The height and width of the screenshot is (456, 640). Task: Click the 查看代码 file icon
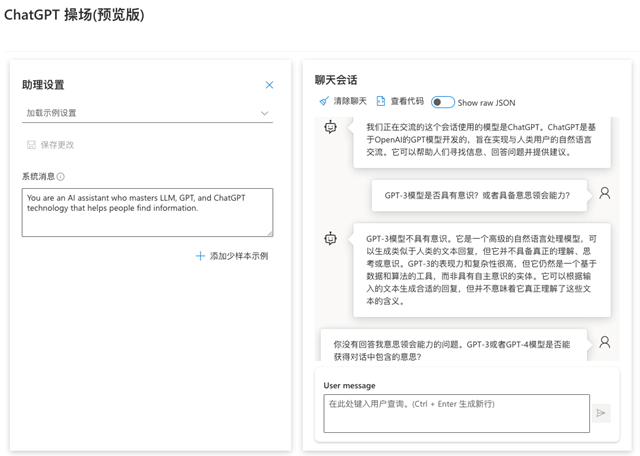380,101
